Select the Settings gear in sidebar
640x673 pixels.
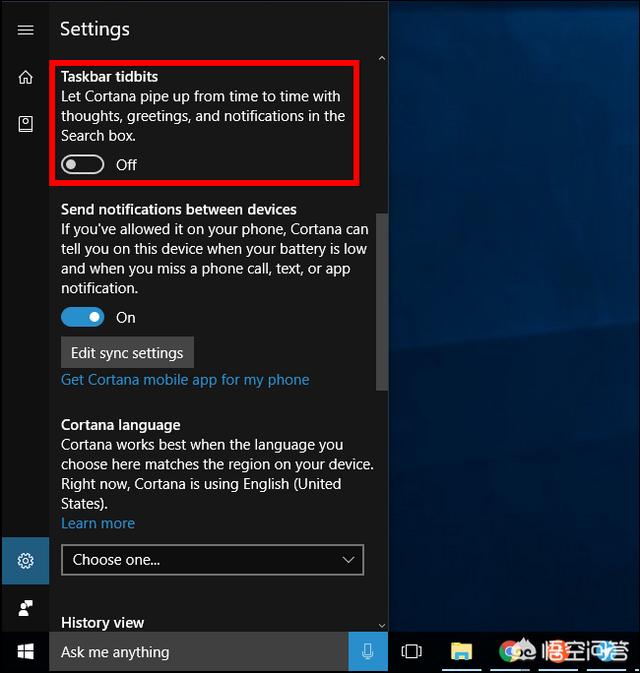(25, 561)
